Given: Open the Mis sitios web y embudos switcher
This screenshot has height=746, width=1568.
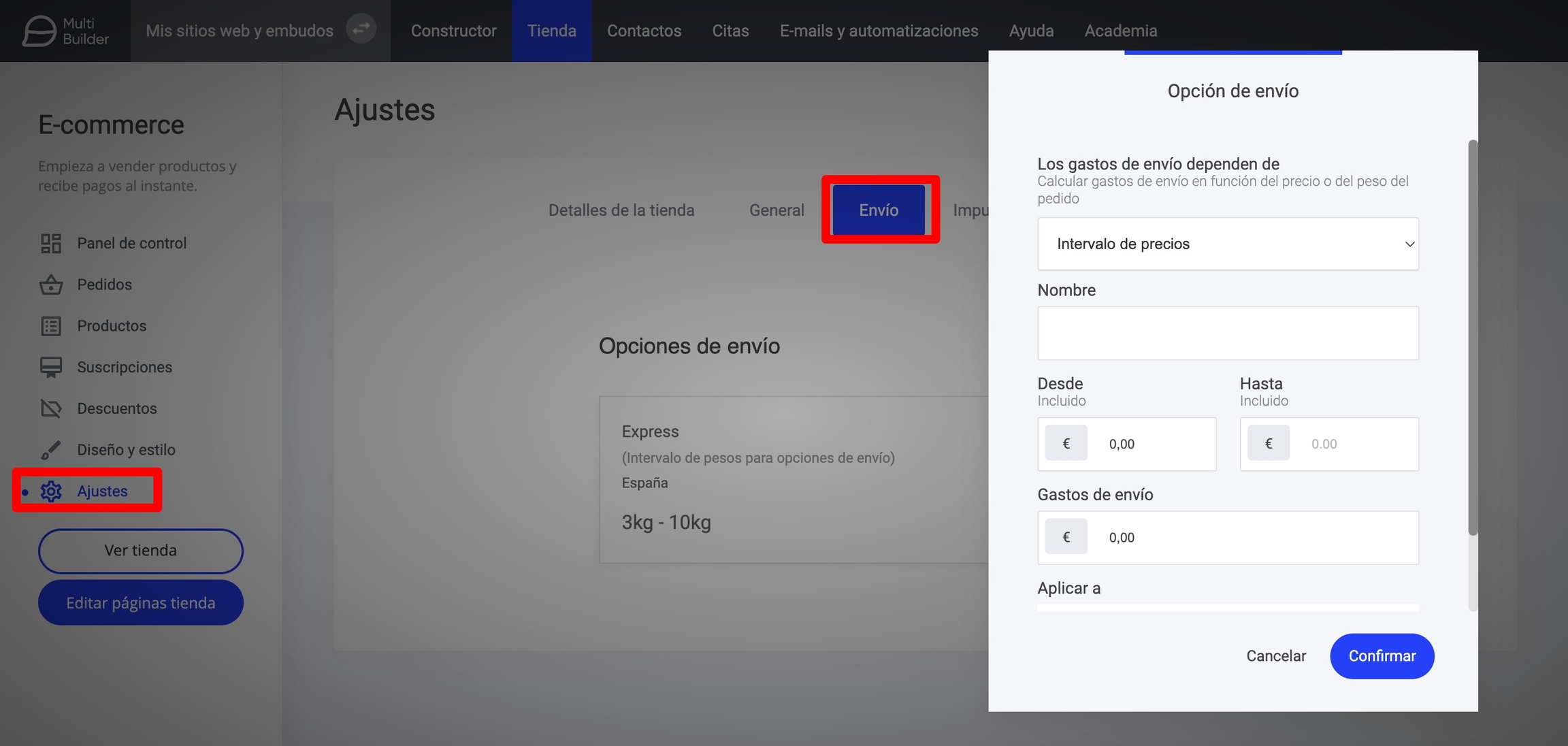Looking at the screenshot, I should tap(240, 31).
